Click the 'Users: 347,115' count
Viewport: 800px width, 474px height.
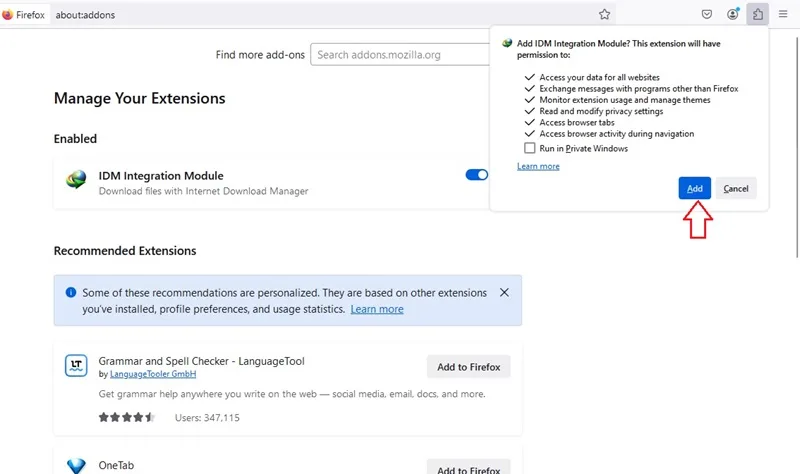[x=207, y=418]
